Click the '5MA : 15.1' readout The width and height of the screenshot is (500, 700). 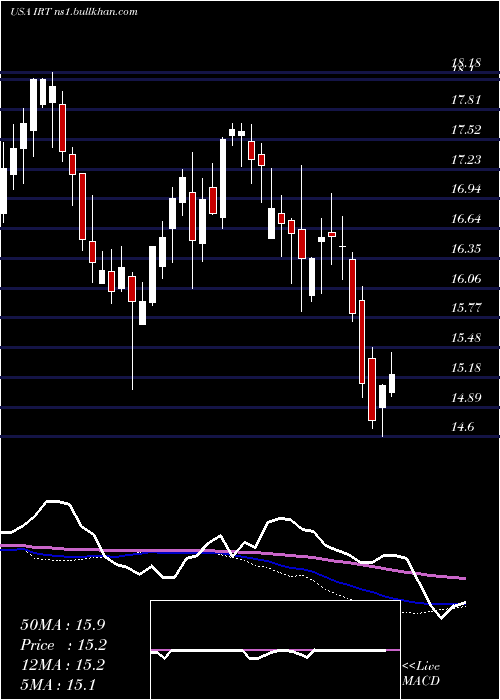(58, 684)
